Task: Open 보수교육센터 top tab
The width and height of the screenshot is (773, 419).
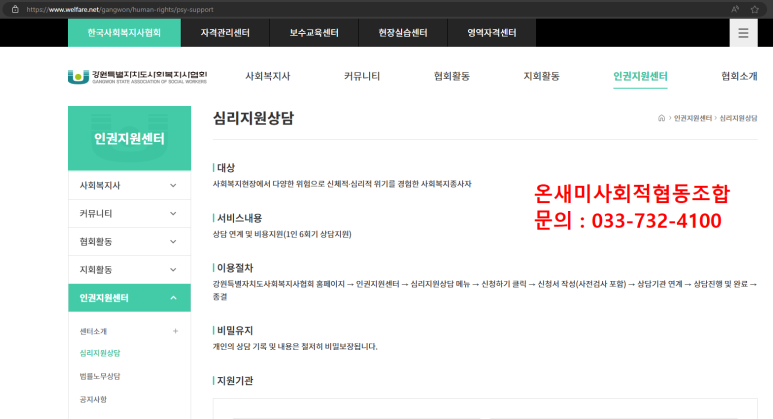Action: 314,33
